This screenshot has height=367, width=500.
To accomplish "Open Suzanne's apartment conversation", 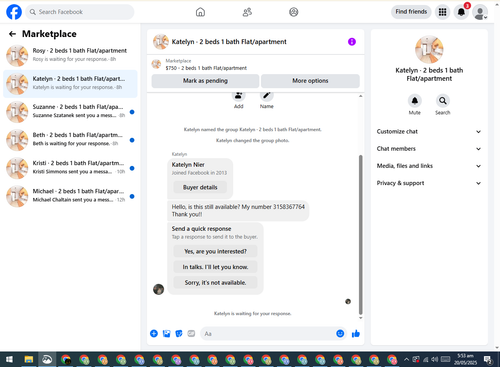I will pos(70,111).
